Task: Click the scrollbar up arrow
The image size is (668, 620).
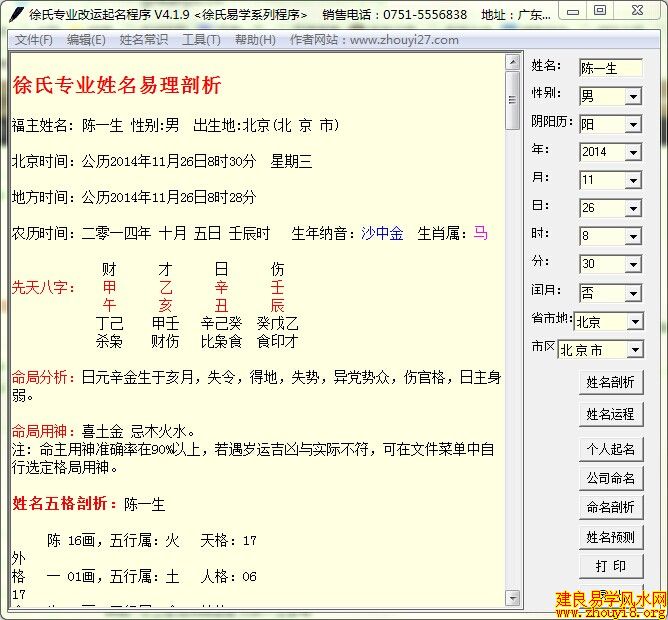Action: [x=512, y=62]
